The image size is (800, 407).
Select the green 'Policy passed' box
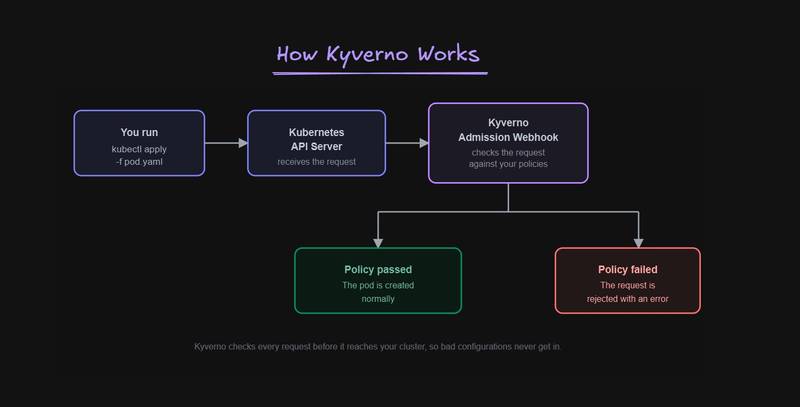(x=378, y=281)
